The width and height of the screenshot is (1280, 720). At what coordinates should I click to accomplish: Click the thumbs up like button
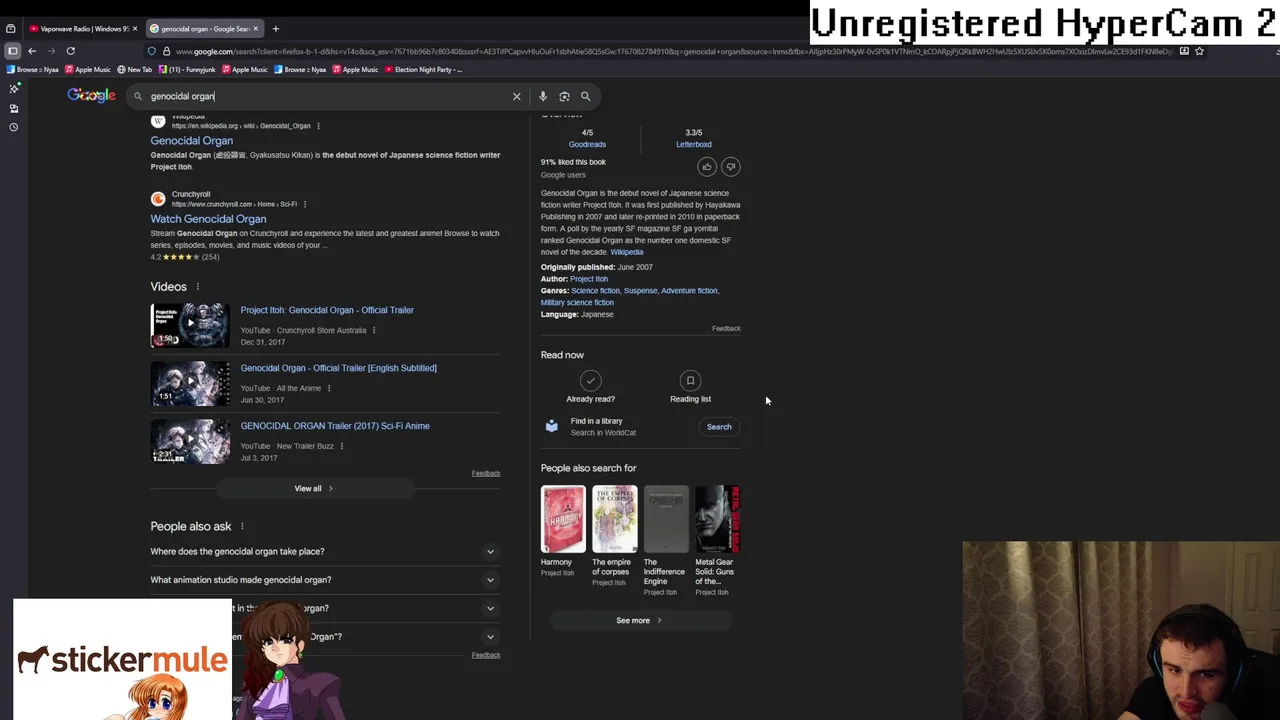click(x=707, y=167)
